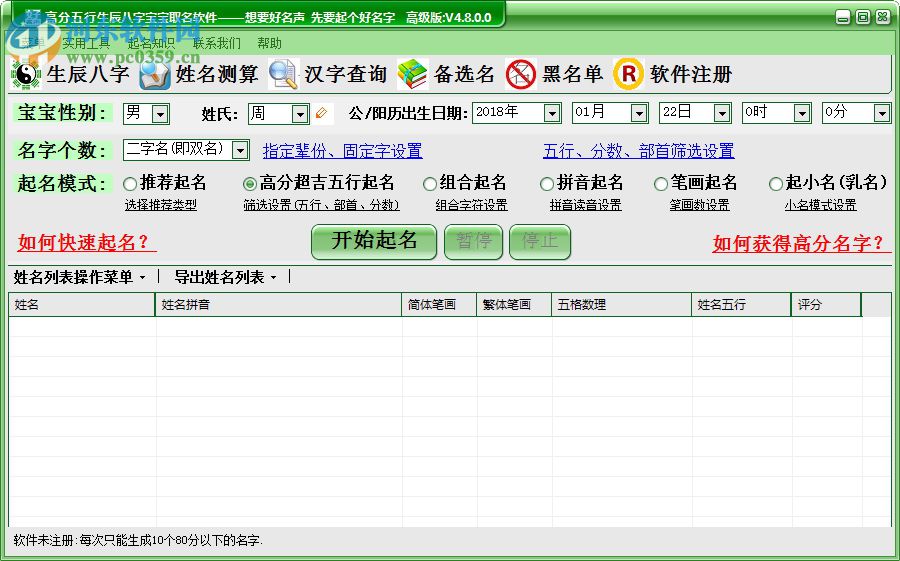Select the 起小名(乳名) radio button
Viewport: 900px width, 561px height.
pyautogui.click(x=775, y=184)
